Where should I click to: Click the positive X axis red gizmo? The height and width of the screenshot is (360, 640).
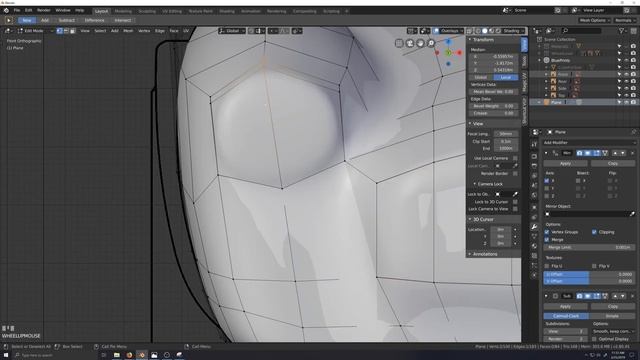tap(459, 53)
